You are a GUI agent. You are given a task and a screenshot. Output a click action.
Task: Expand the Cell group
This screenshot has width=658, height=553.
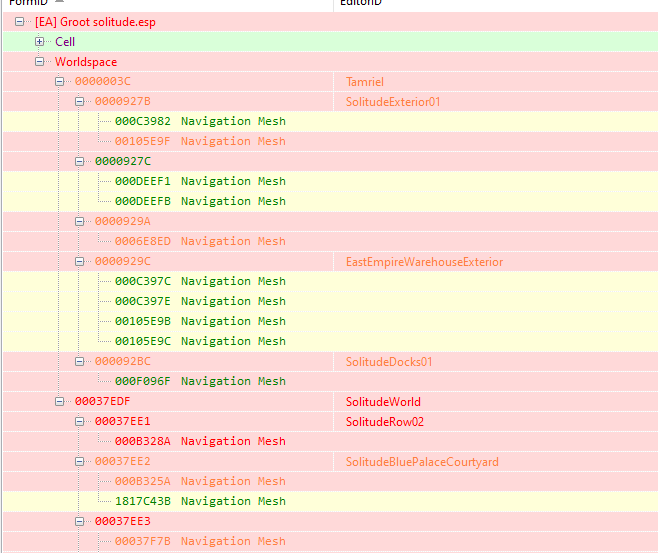tap(39, 42)
